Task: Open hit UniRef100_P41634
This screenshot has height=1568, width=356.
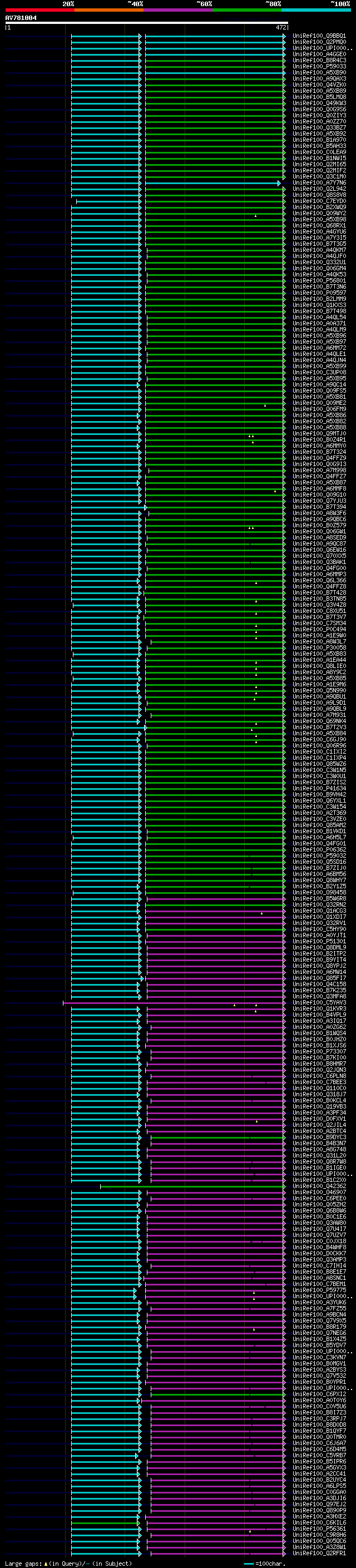Action: click(319, 788)
